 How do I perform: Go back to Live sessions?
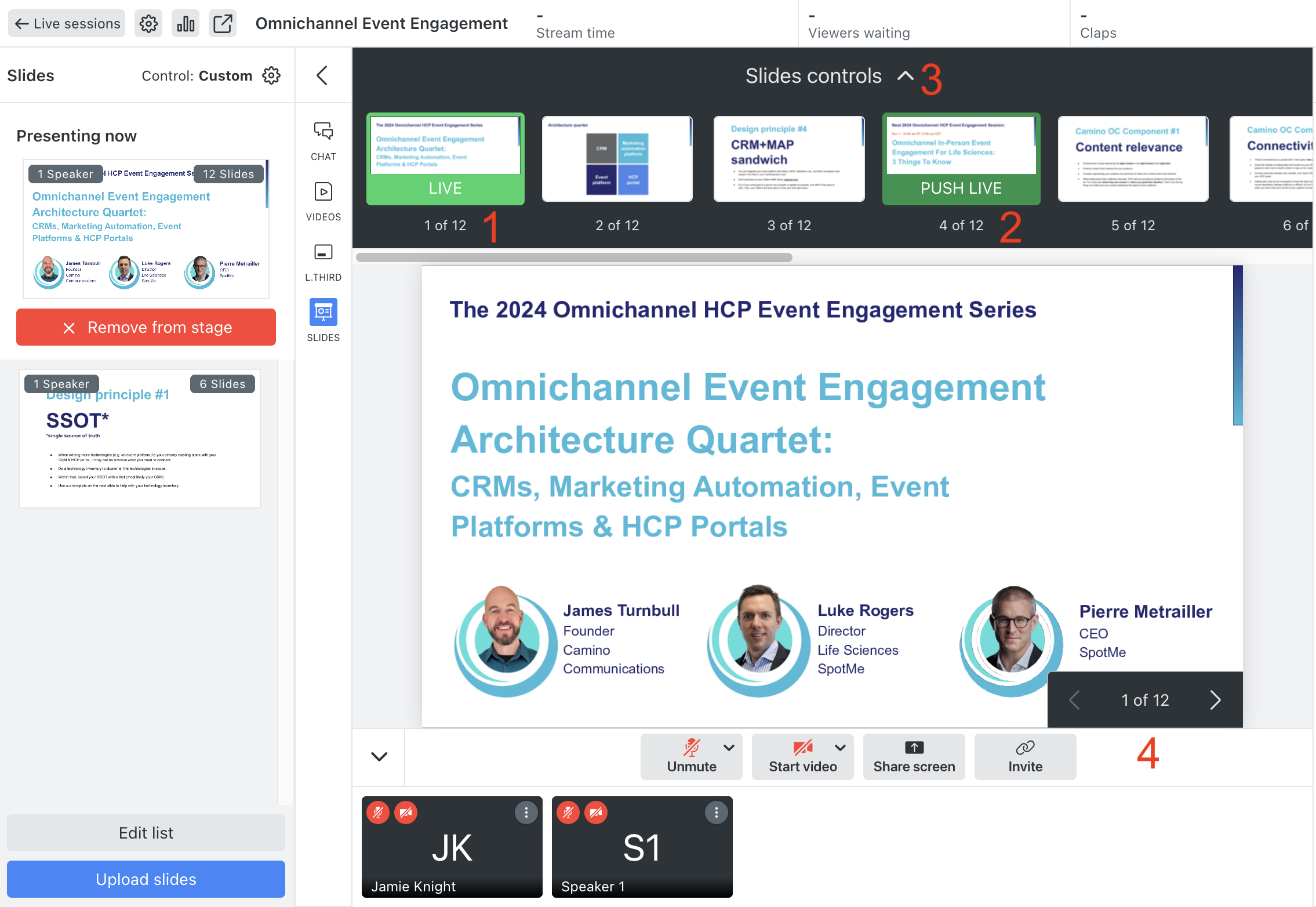tap(67, 23)
